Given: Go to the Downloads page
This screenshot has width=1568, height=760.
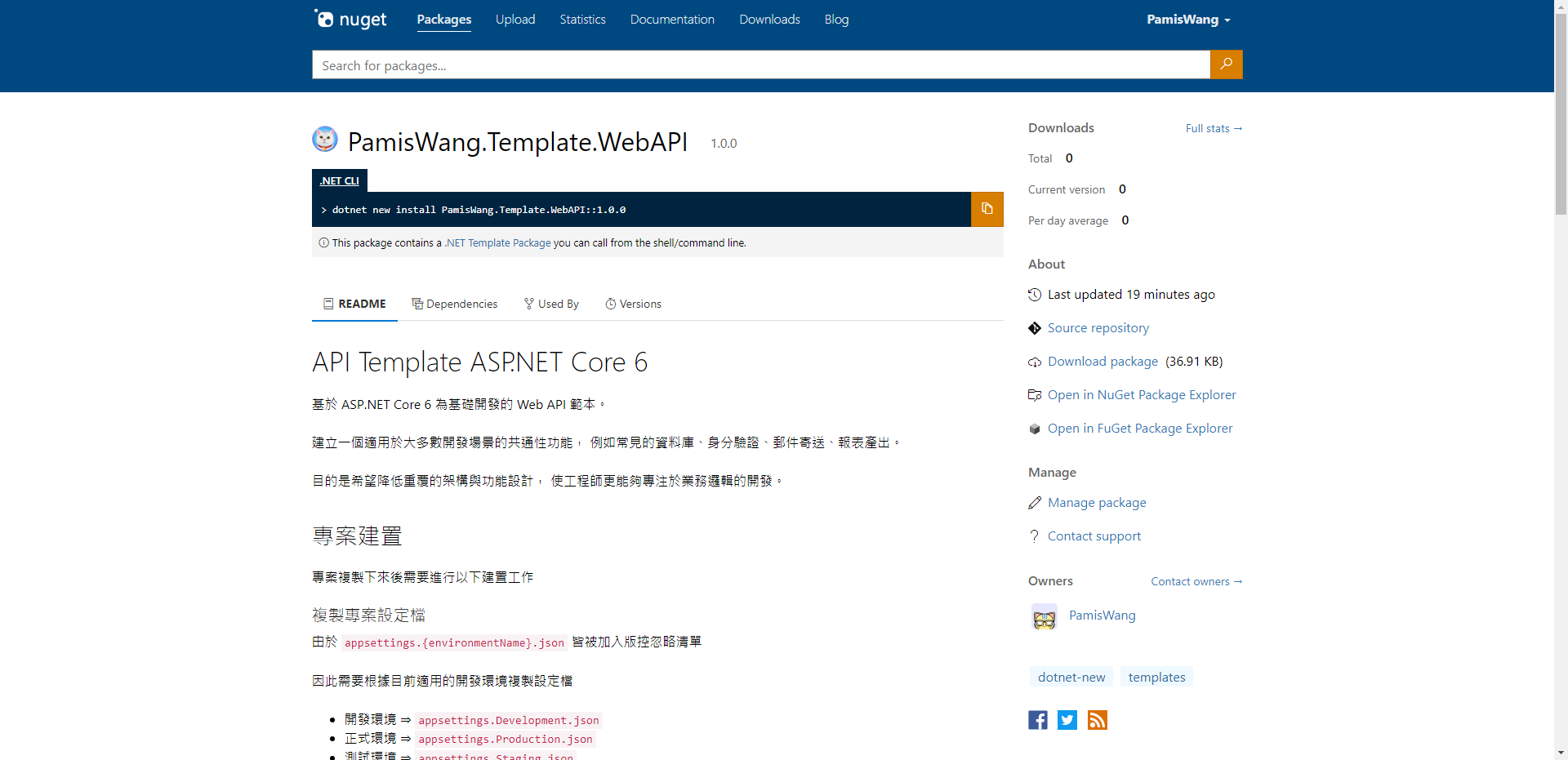Looking at the screenshot, I should coord(769,20).
